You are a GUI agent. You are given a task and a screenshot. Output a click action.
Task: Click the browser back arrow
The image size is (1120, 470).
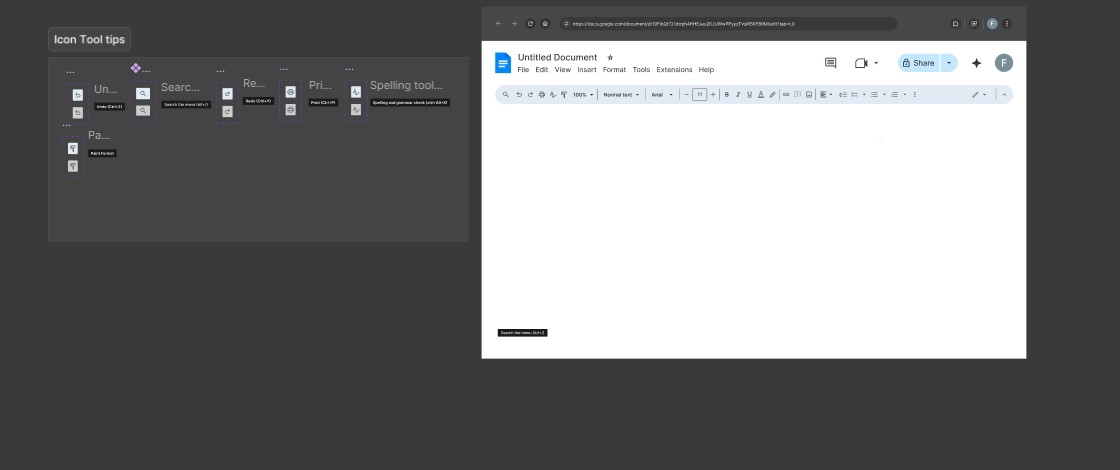[499, 24]
